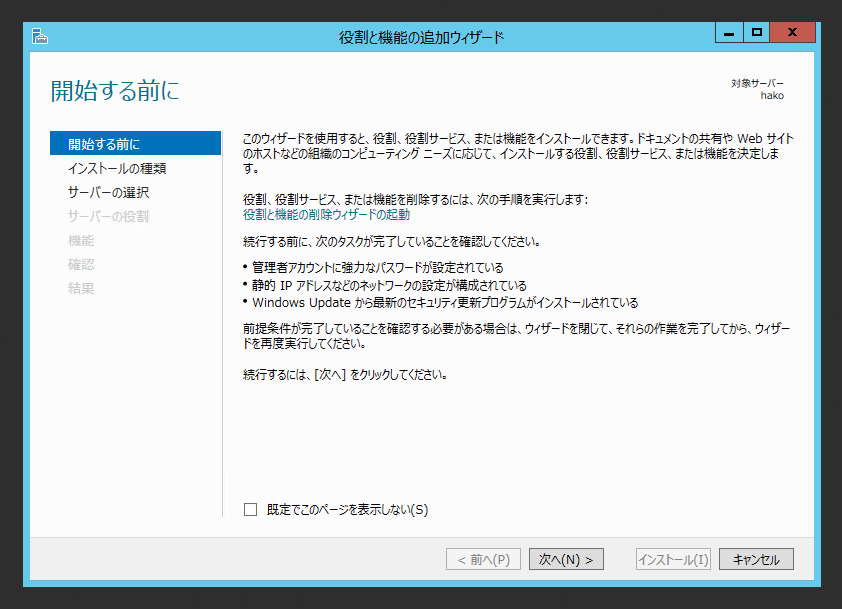
Task: Click the 続行するには、[次へ] instruction text
Action: 345,375
